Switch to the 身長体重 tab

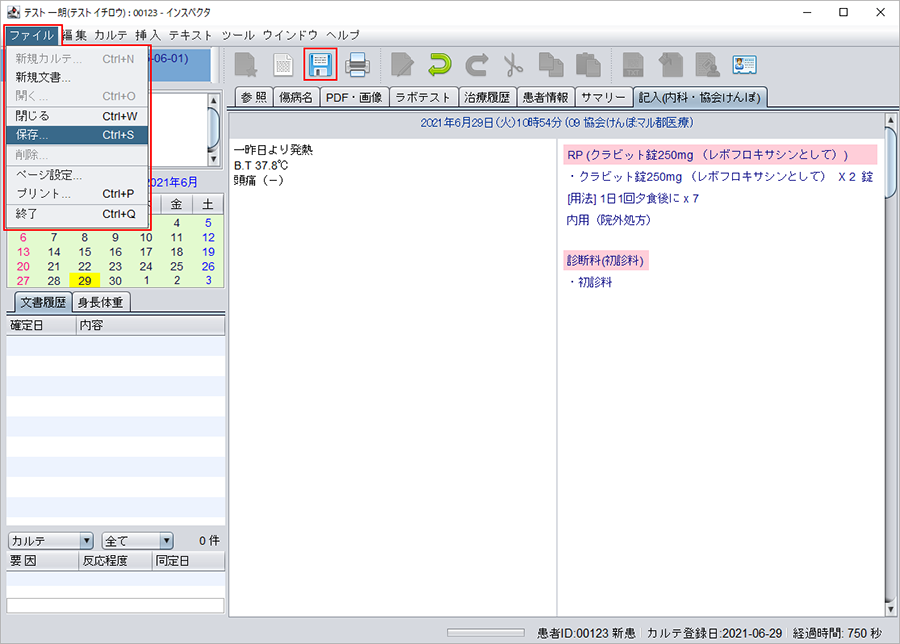(x=102, y=302)
